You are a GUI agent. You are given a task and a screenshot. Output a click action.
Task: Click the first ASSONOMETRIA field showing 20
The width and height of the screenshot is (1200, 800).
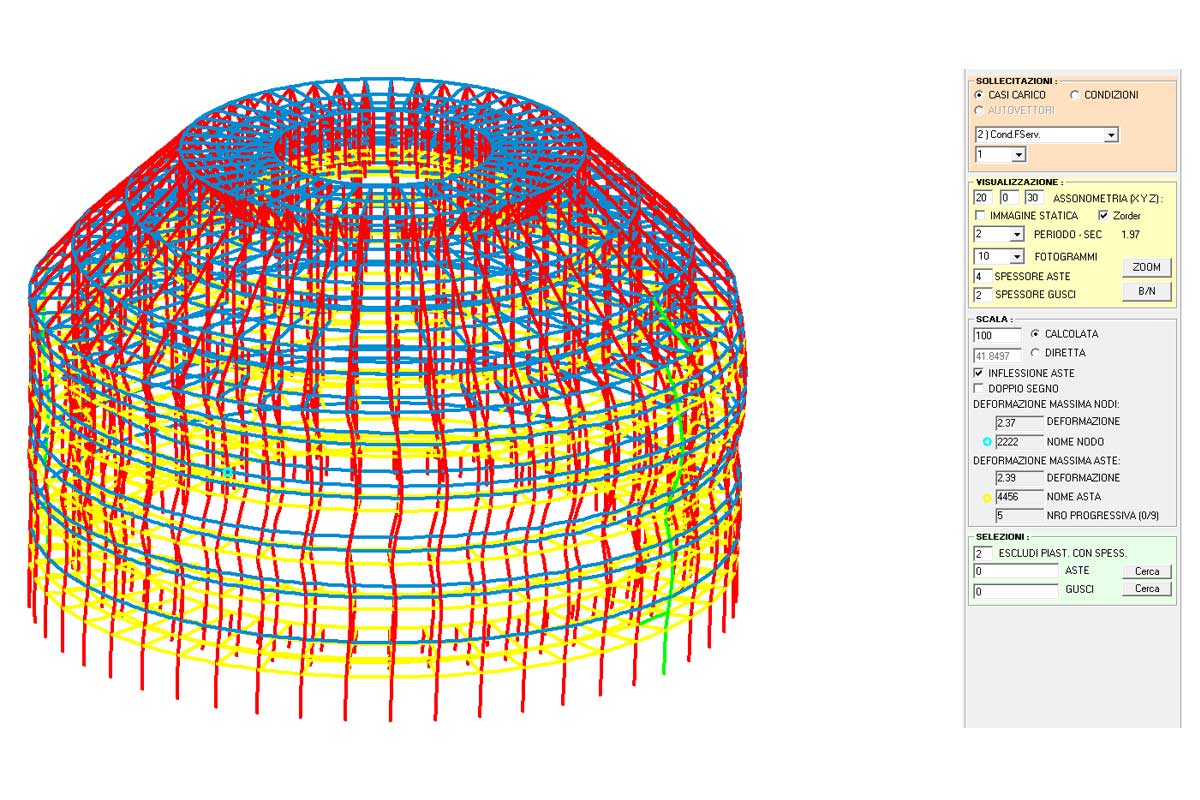[982, 198]
